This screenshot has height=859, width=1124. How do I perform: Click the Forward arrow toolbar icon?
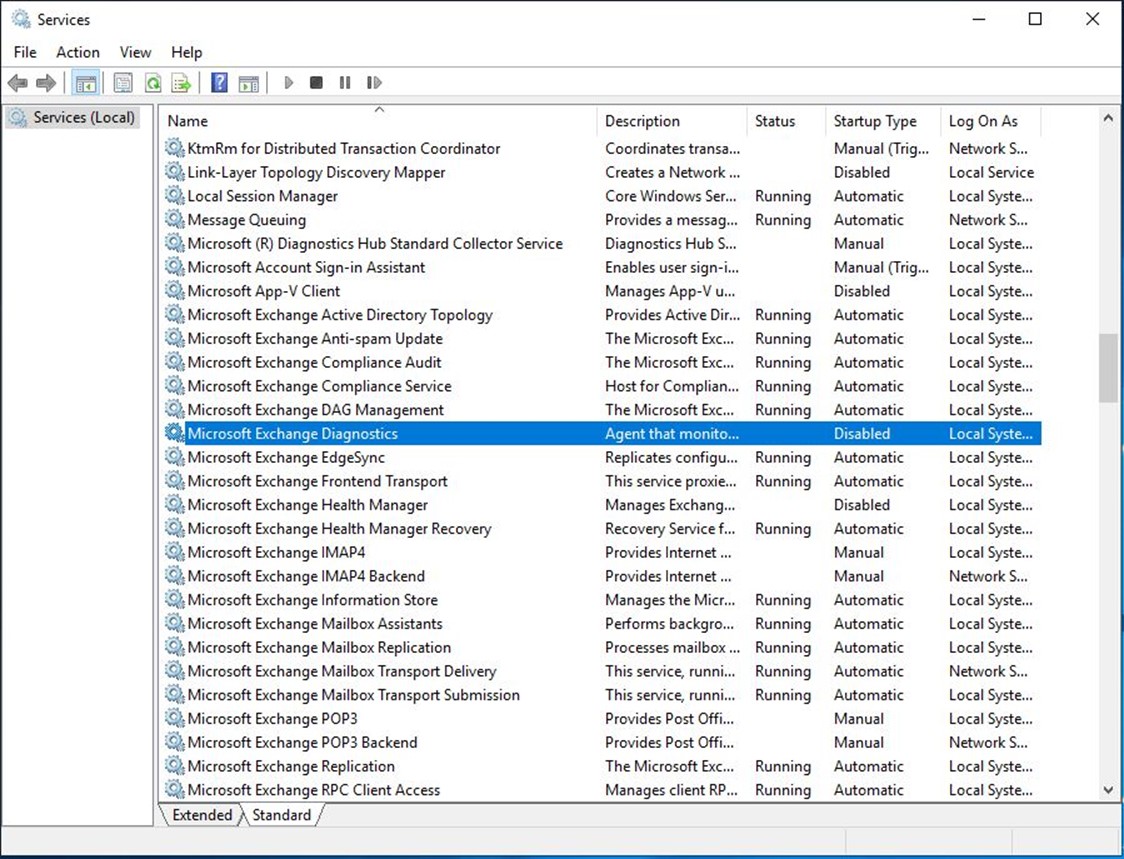click(x=46, y=83)
